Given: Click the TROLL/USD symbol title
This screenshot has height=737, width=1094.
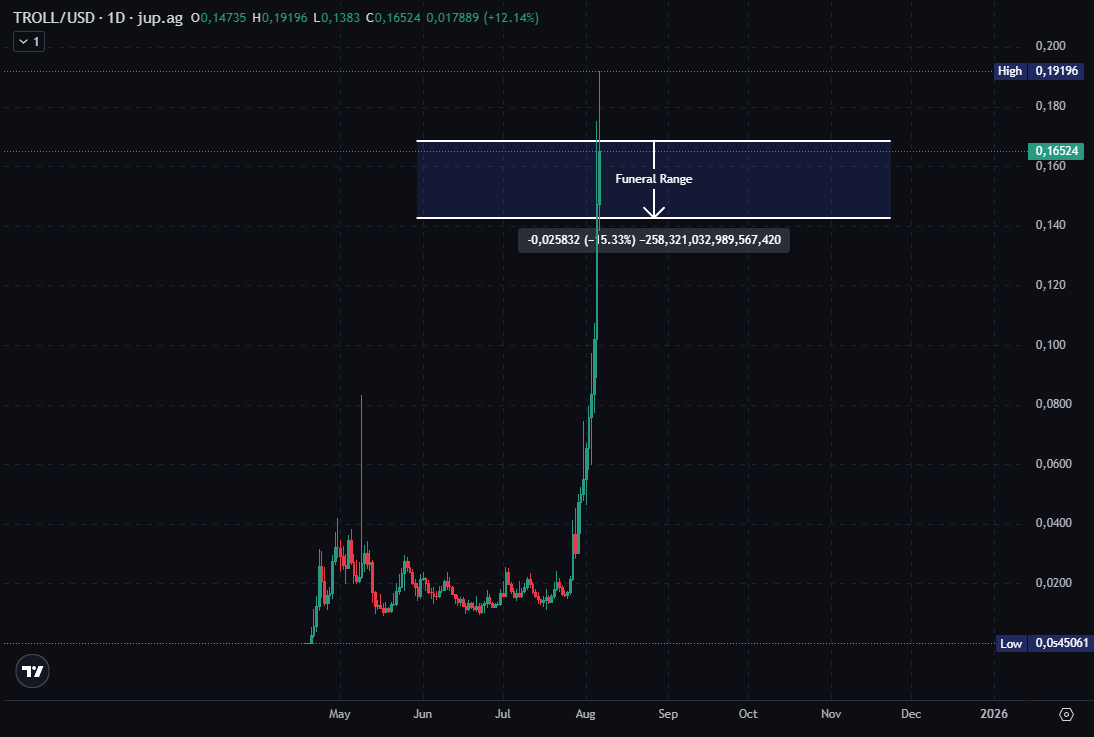Looking at the screenshot, I should click(x=53, y=17).
